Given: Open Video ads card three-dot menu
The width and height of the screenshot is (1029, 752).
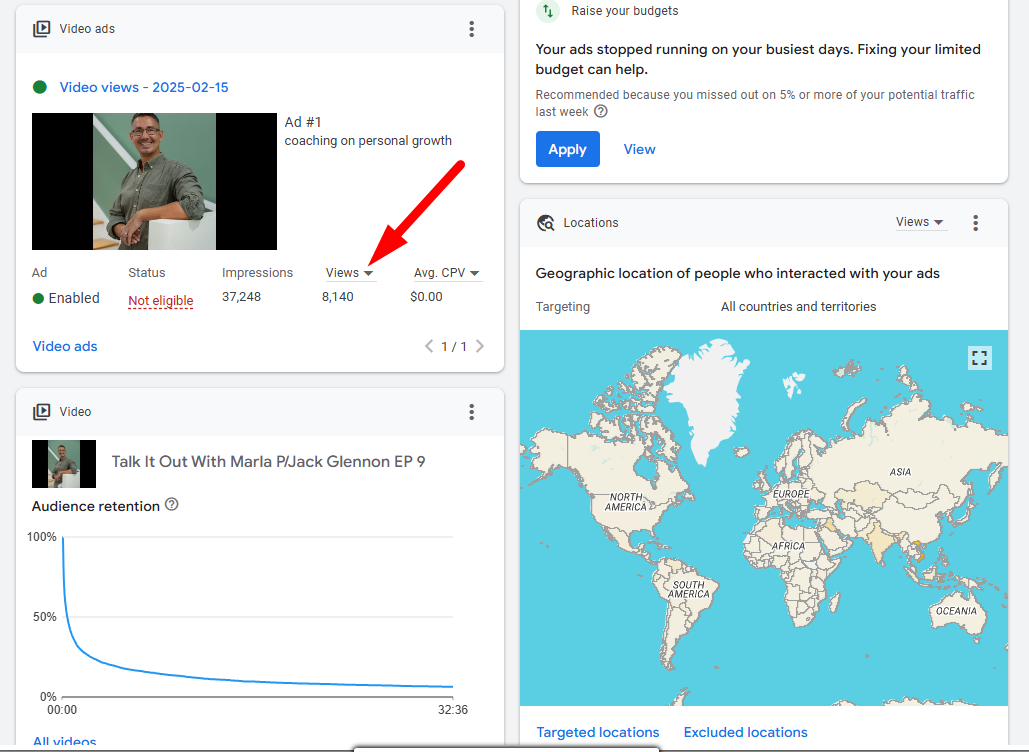Looking at the screenshot, I should 472,29.
